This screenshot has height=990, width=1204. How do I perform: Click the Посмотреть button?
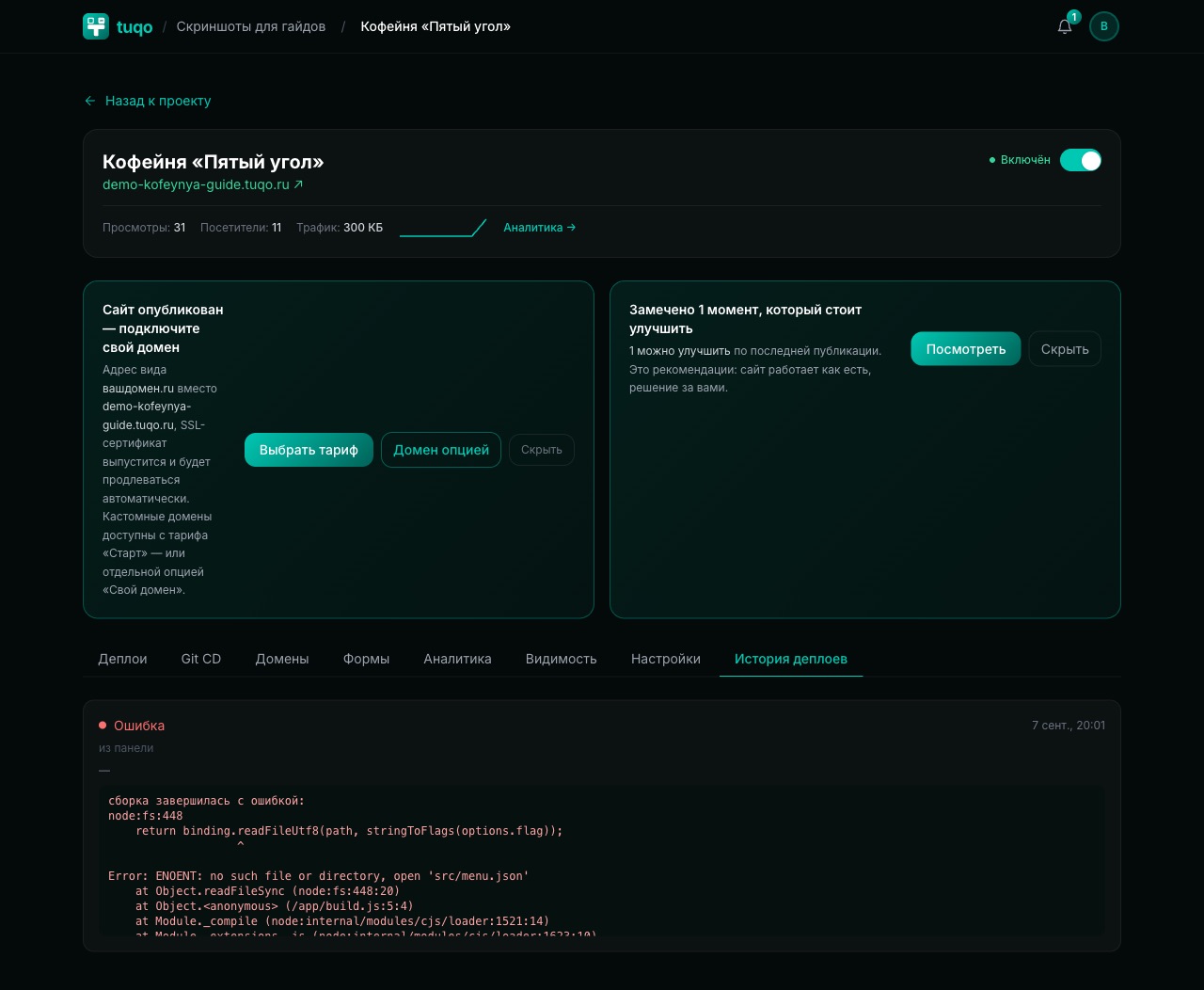coord(966,349)
